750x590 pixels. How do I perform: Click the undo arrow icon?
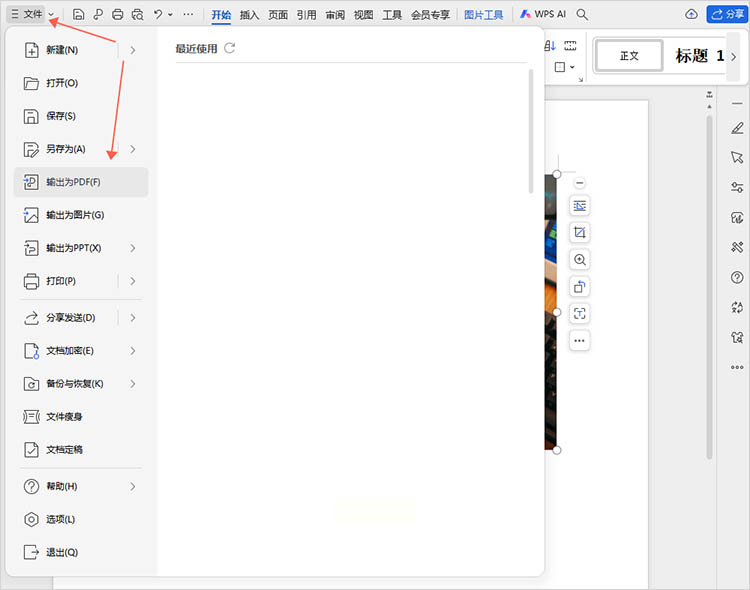(x=158, y=14)
